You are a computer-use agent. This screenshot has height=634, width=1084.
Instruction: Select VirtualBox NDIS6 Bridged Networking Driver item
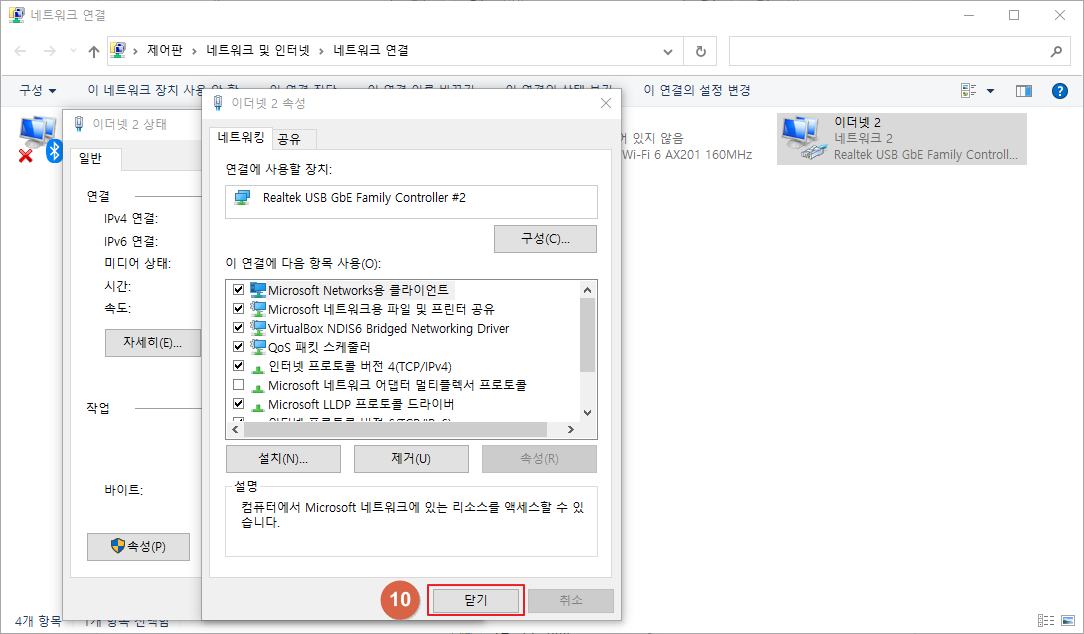(389, 328)
